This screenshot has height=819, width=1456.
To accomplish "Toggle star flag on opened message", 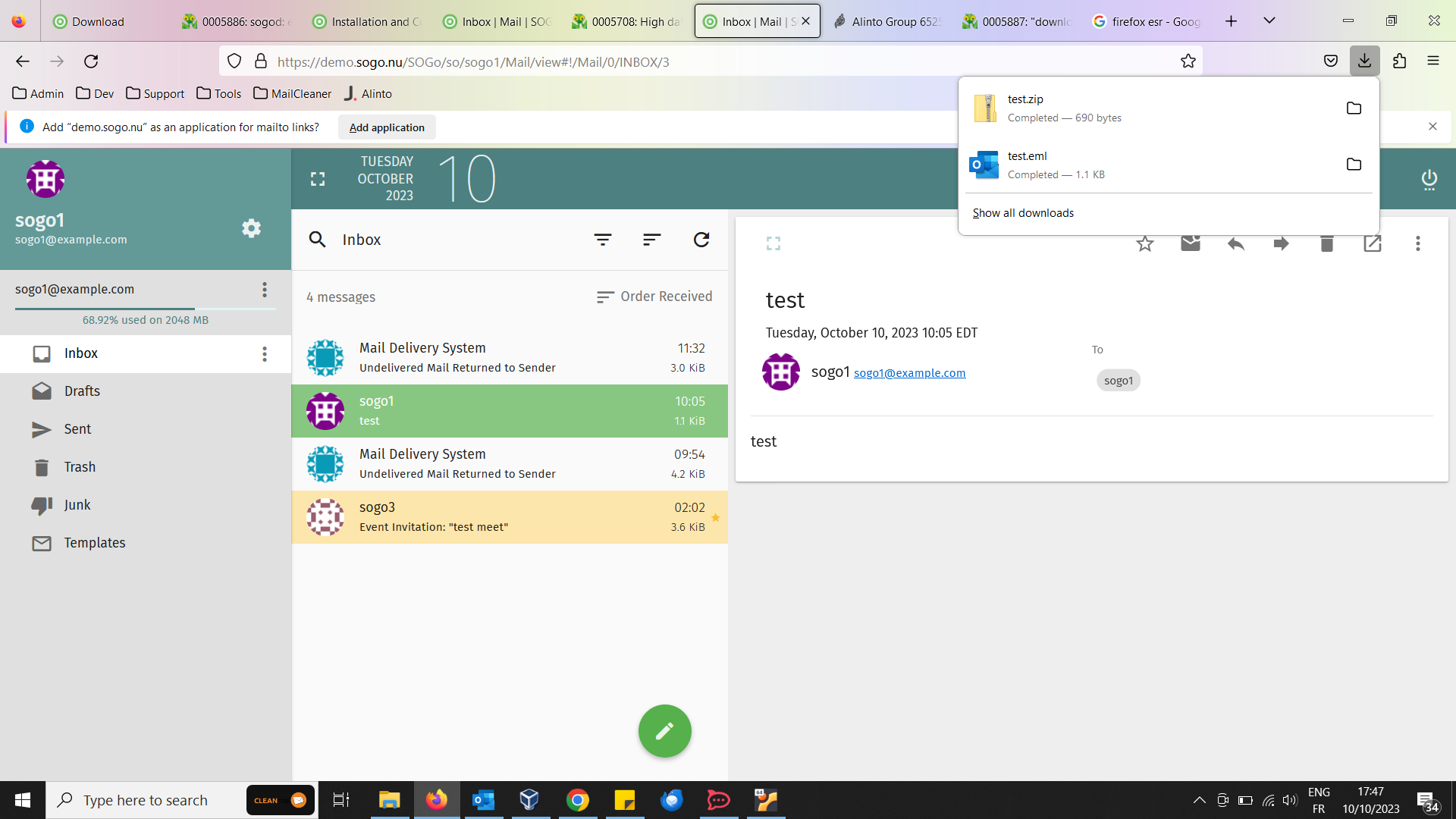I will pos(1145,243).
